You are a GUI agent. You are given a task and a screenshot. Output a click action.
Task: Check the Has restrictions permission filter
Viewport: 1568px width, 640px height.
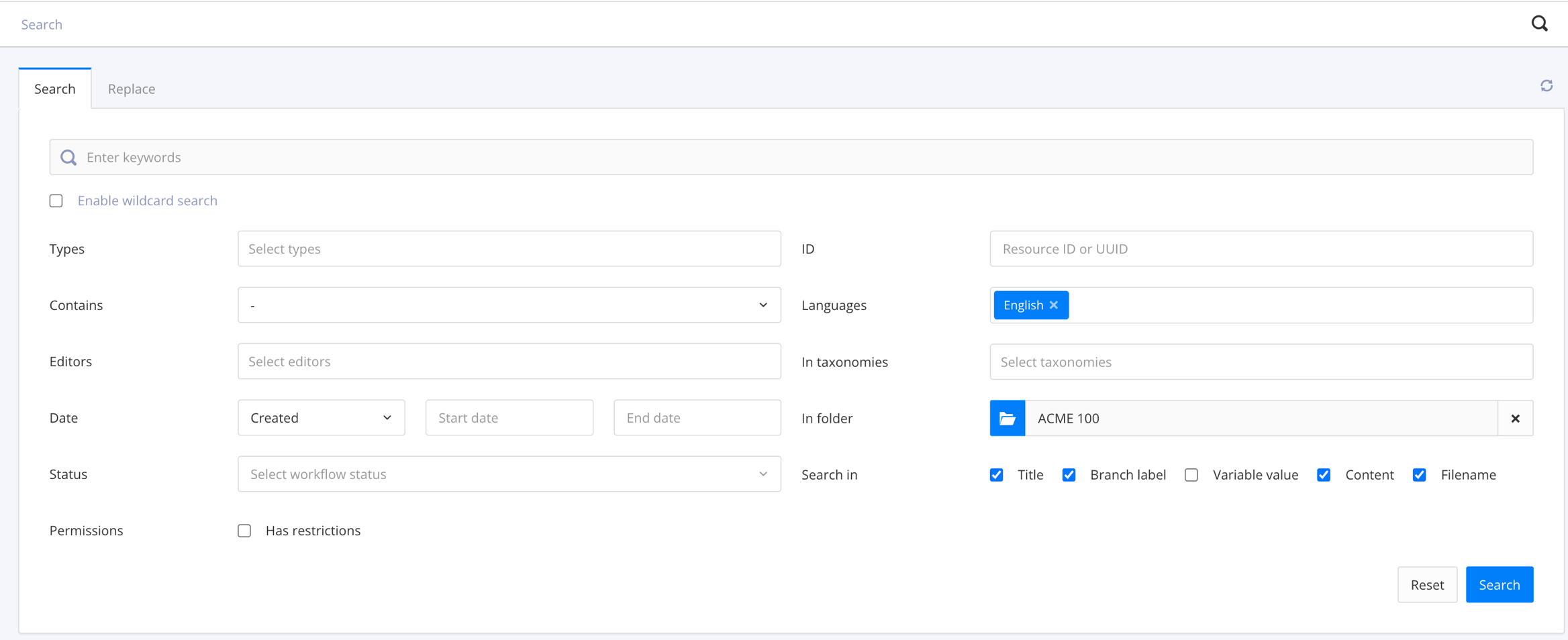point(244,530)
